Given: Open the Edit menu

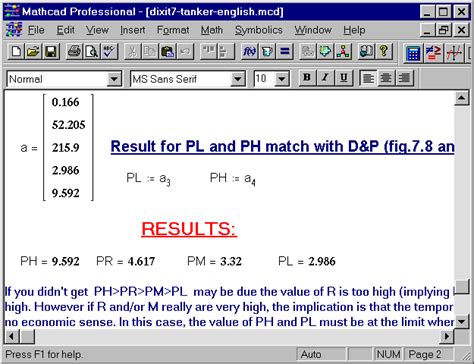Looking at the screenshot, I should [65, 30].
